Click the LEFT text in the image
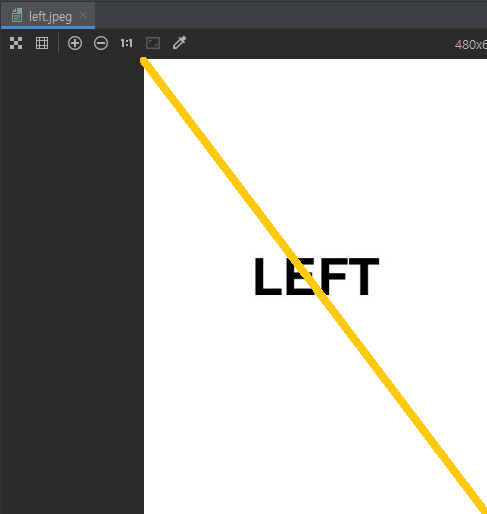This screenshot has height=514, width=487. click(x=316, y=277)
